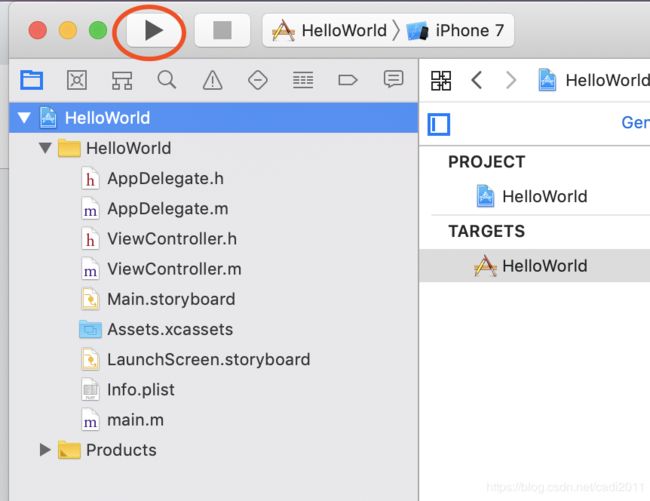Hide the project and targets list sidebar
This screenshot has width=650, height=501.
pyautogui.click(x=439, y=124)
